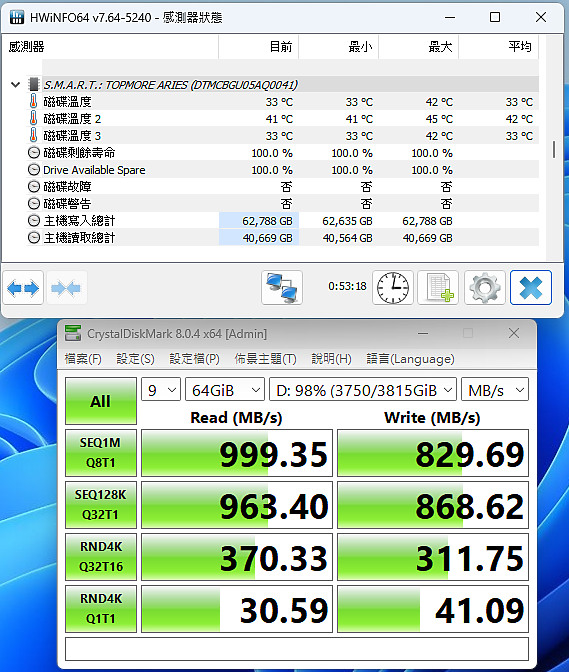Viewport: 569px width, 672px height.
Task: Open the 檔案(F) menu in CrystalDiskMark
Action: 83,359
